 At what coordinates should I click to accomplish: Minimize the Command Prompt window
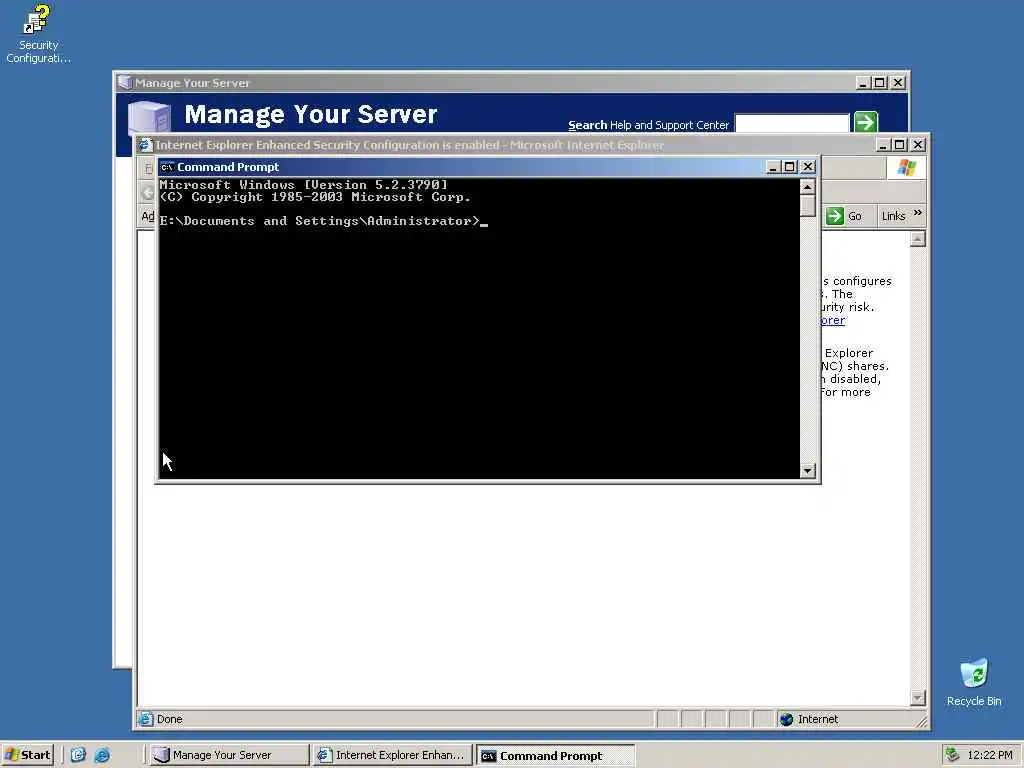pos(773,167)
